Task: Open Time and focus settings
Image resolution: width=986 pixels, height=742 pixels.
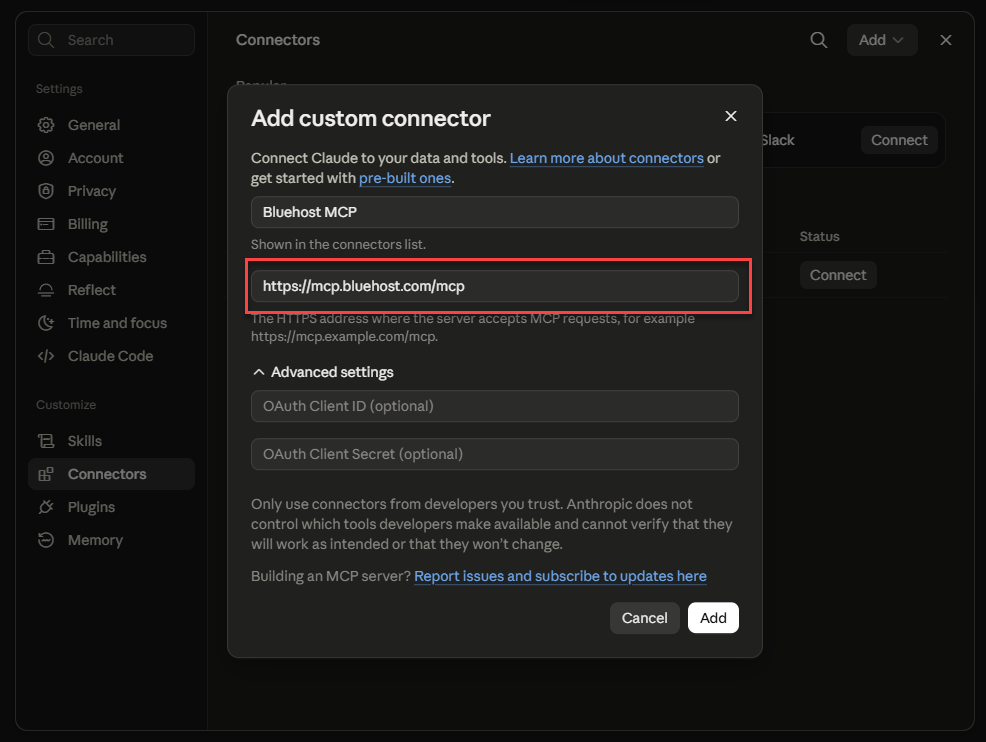Action: [x=111, y=323]
